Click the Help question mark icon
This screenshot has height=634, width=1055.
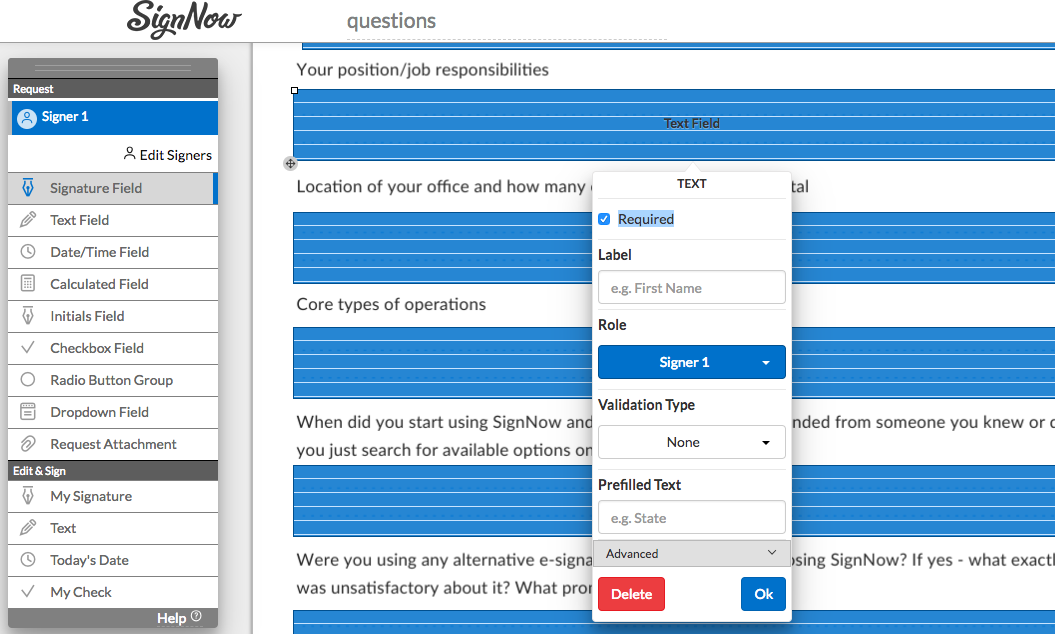[196, 617]
